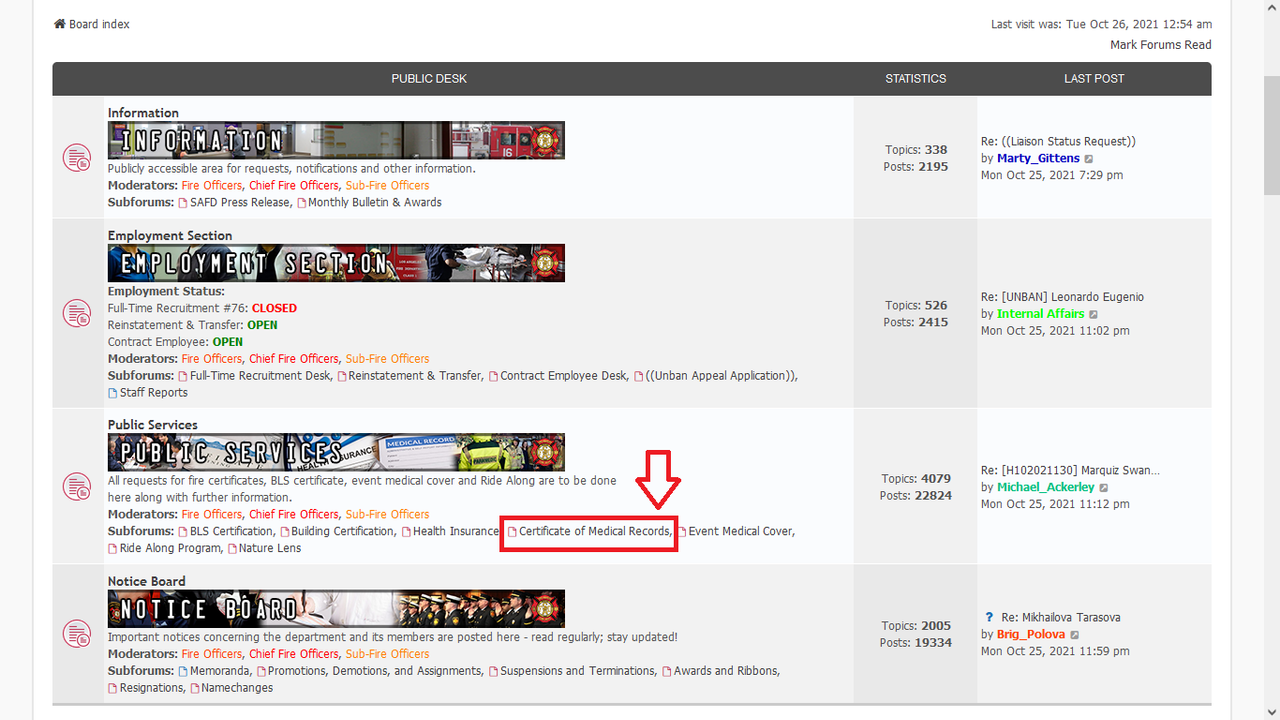1280x720 pixels.
Task: Click the PUBLIC SERVICES banner image
Action: click(336, 452)
